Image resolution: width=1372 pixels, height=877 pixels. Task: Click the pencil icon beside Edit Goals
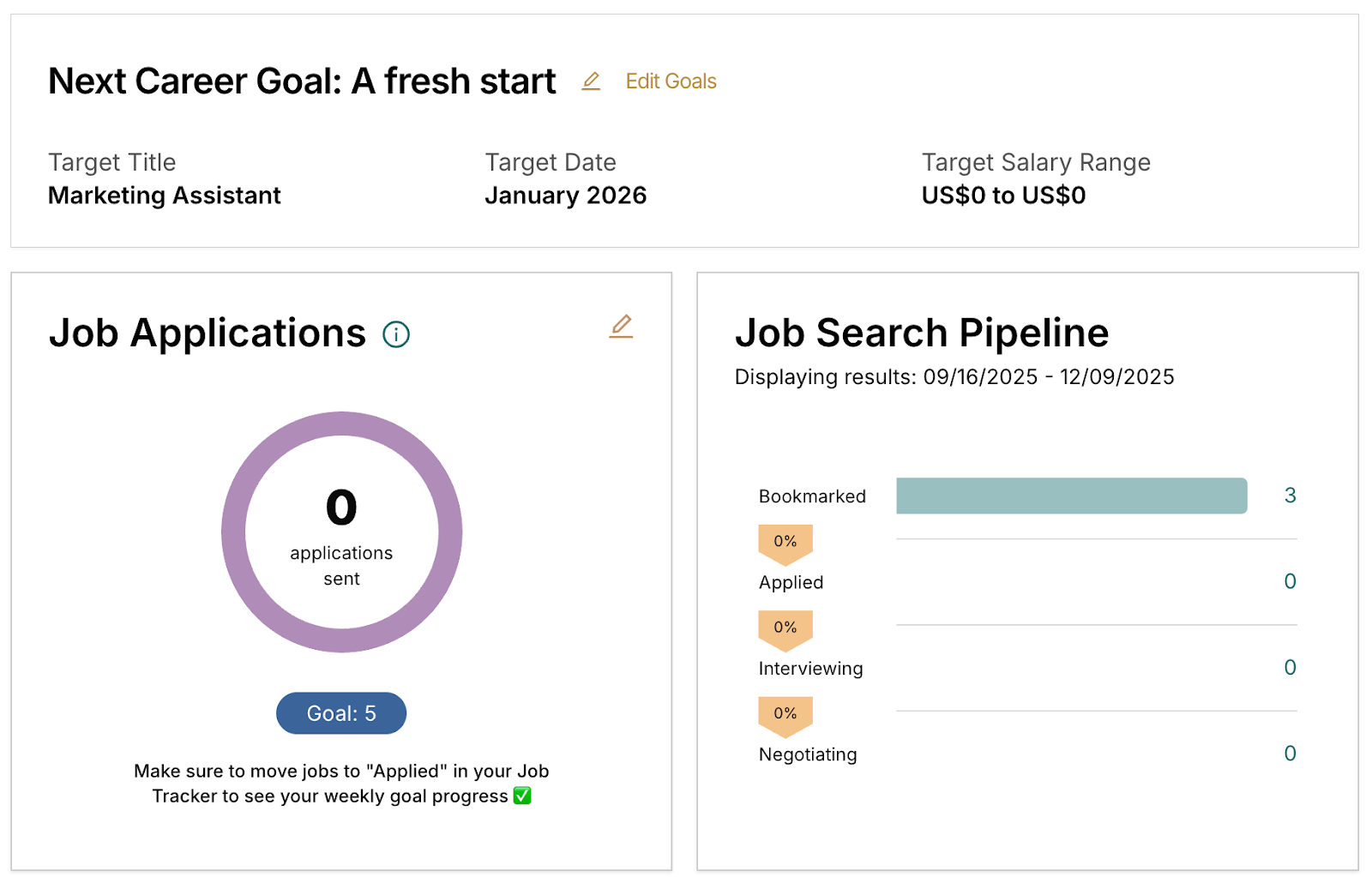[591, 81]
